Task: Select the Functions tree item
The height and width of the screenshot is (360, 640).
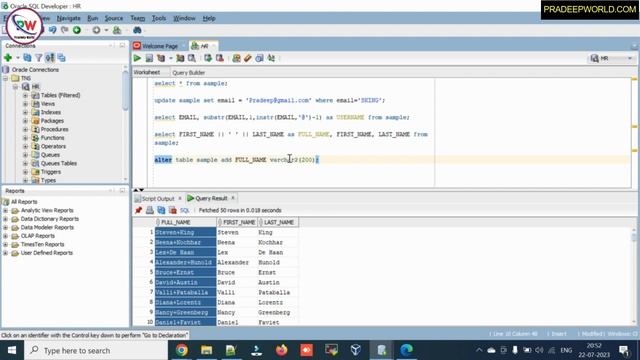Action: [x=52, y=138]
